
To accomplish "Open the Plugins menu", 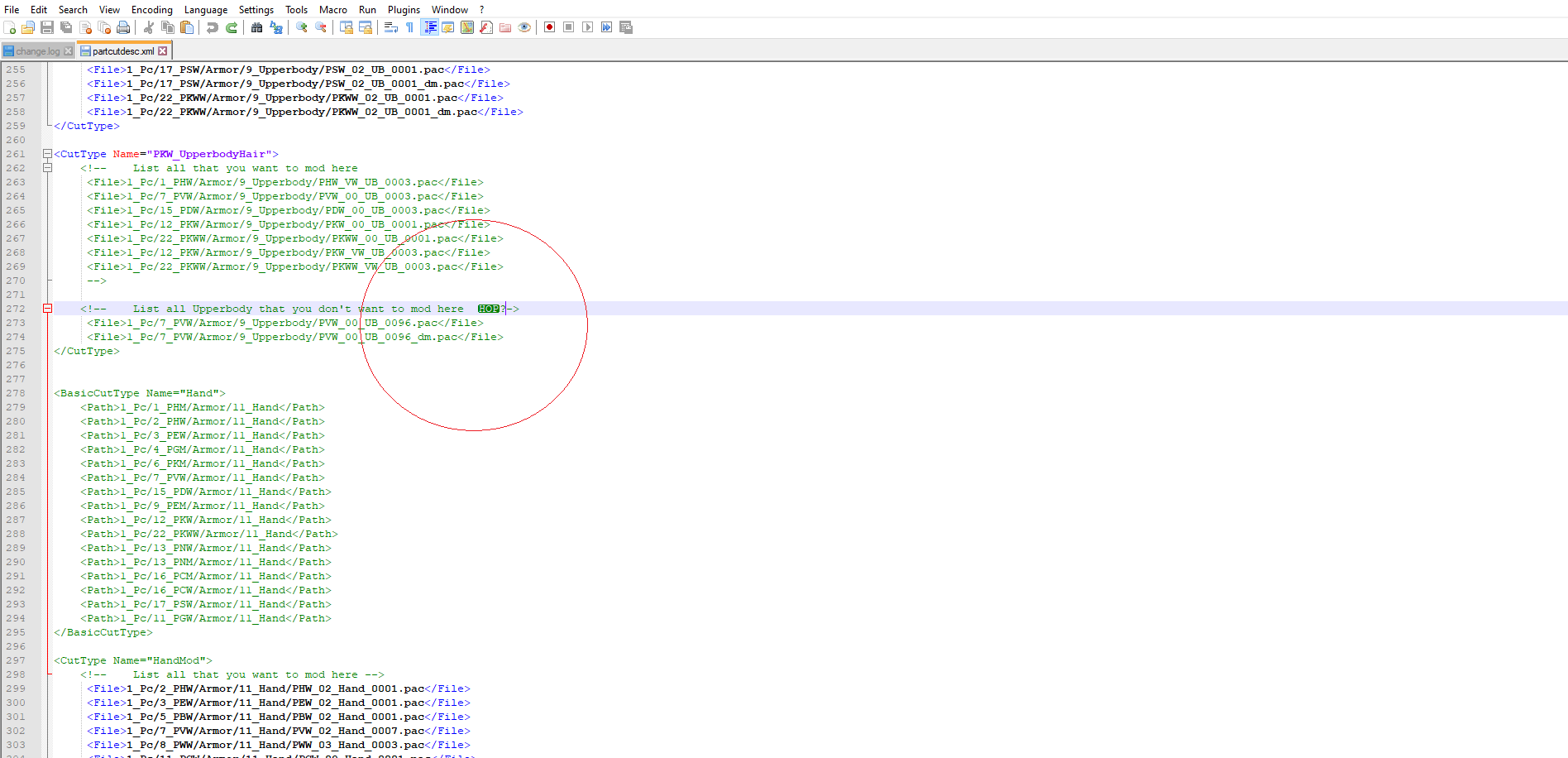I will [x=404, y=10].
